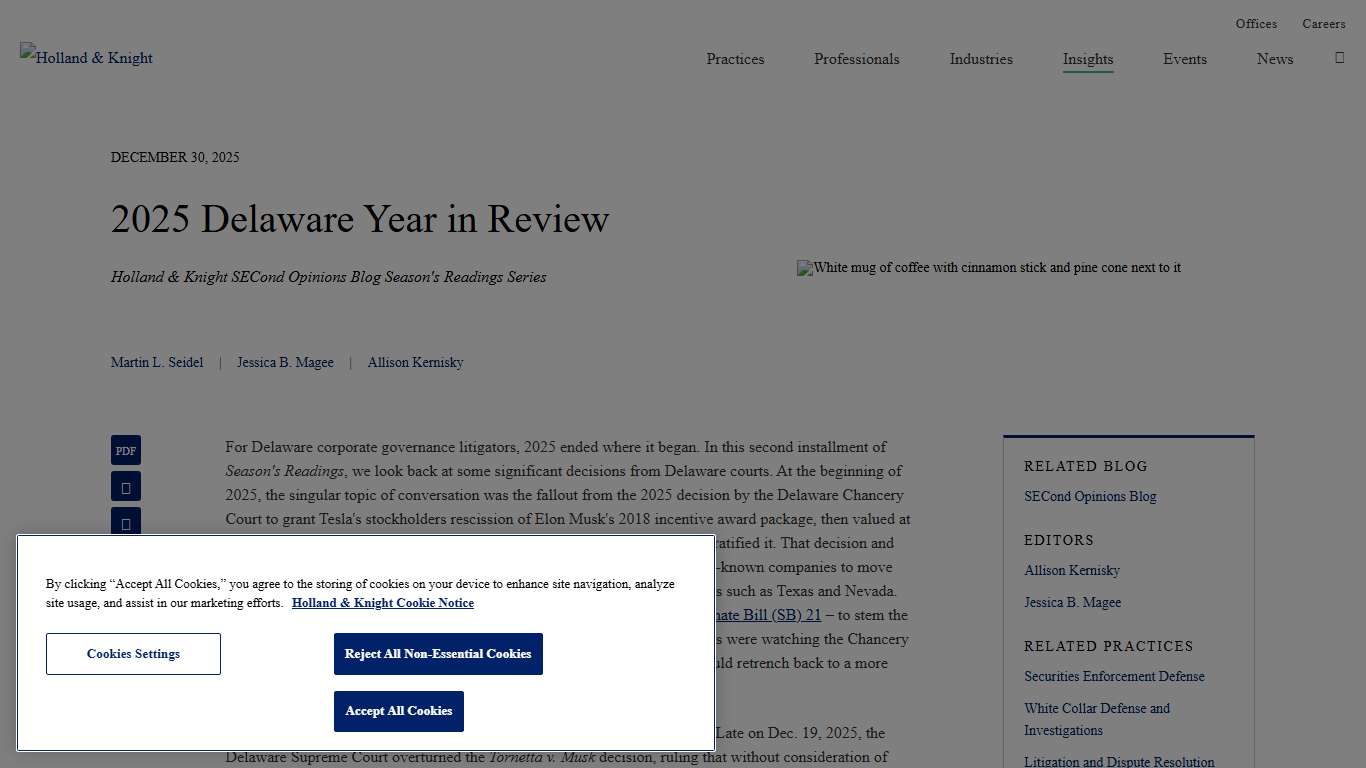Open the Industries menu
1366x768 pixels.
pyautogui.click(x=981, y=59)
